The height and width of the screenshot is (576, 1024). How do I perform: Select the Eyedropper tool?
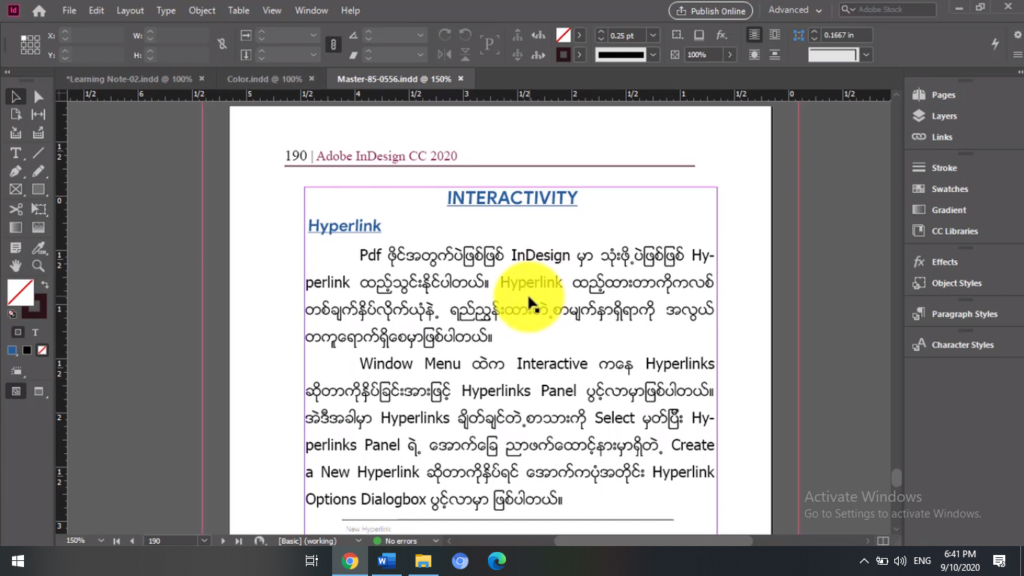(39, 248)
